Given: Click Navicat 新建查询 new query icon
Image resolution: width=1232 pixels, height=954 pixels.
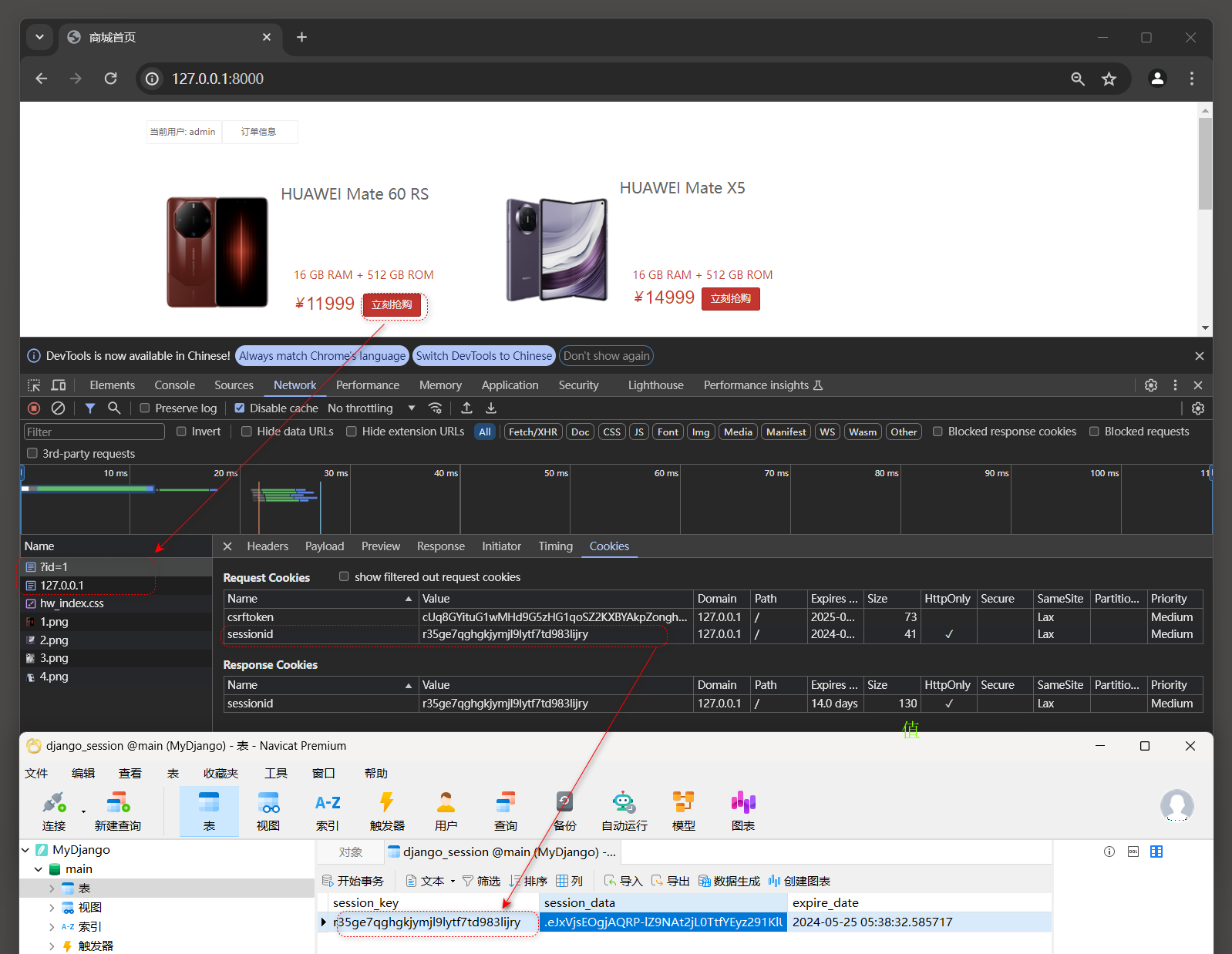Looking at the screenshot, I should click(x=118, y=811).
